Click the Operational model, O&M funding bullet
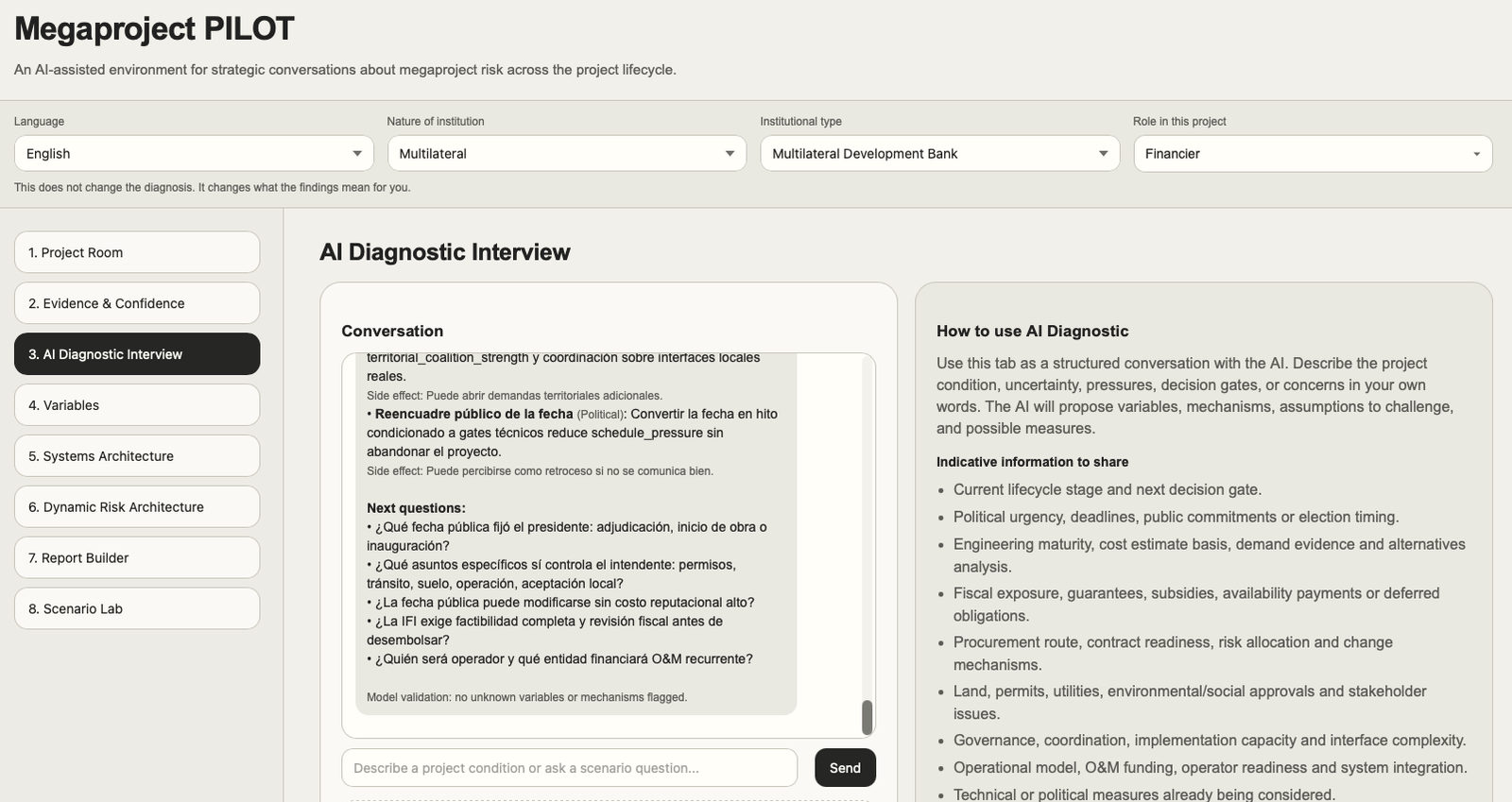The height and width of the screenshot is (802, 1512). click(x=1210, y=767)
